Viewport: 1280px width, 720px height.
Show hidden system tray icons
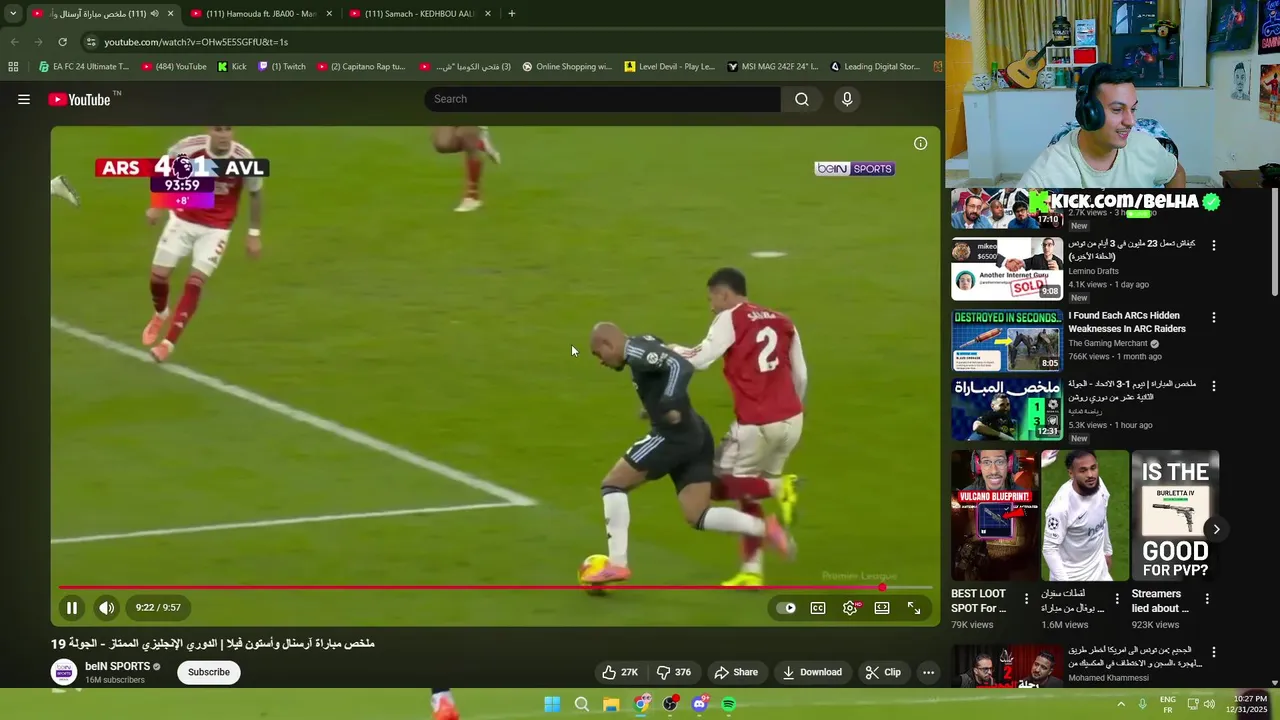click(x=1121, y=704)
